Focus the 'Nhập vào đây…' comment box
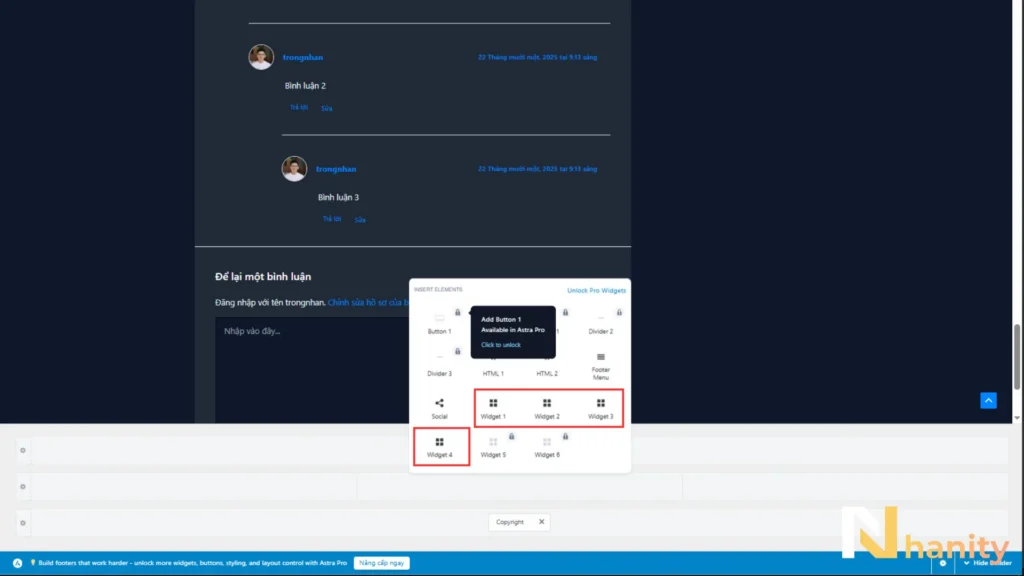 [313, 370]
